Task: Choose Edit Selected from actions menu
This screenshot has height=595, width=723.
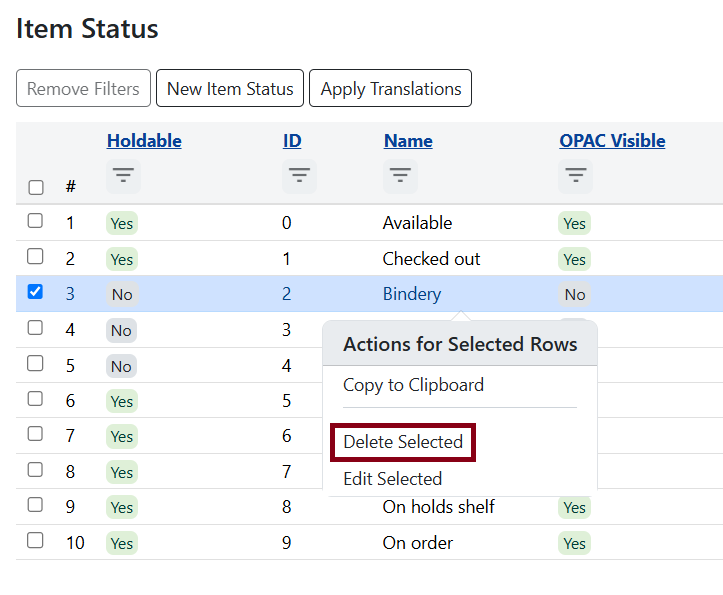Action: (393, 479)
